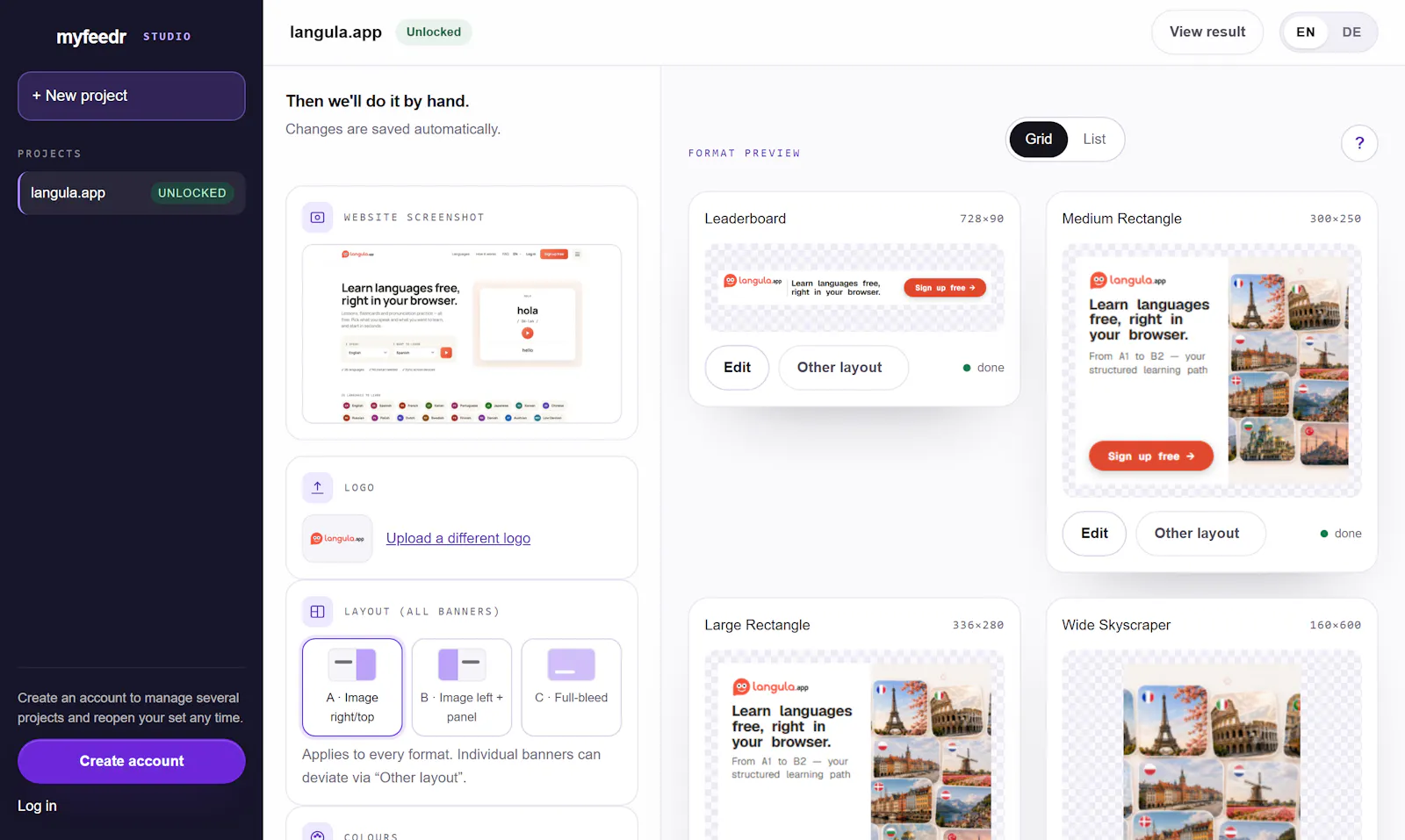Open the website screenshot preview image

(462, 334)
